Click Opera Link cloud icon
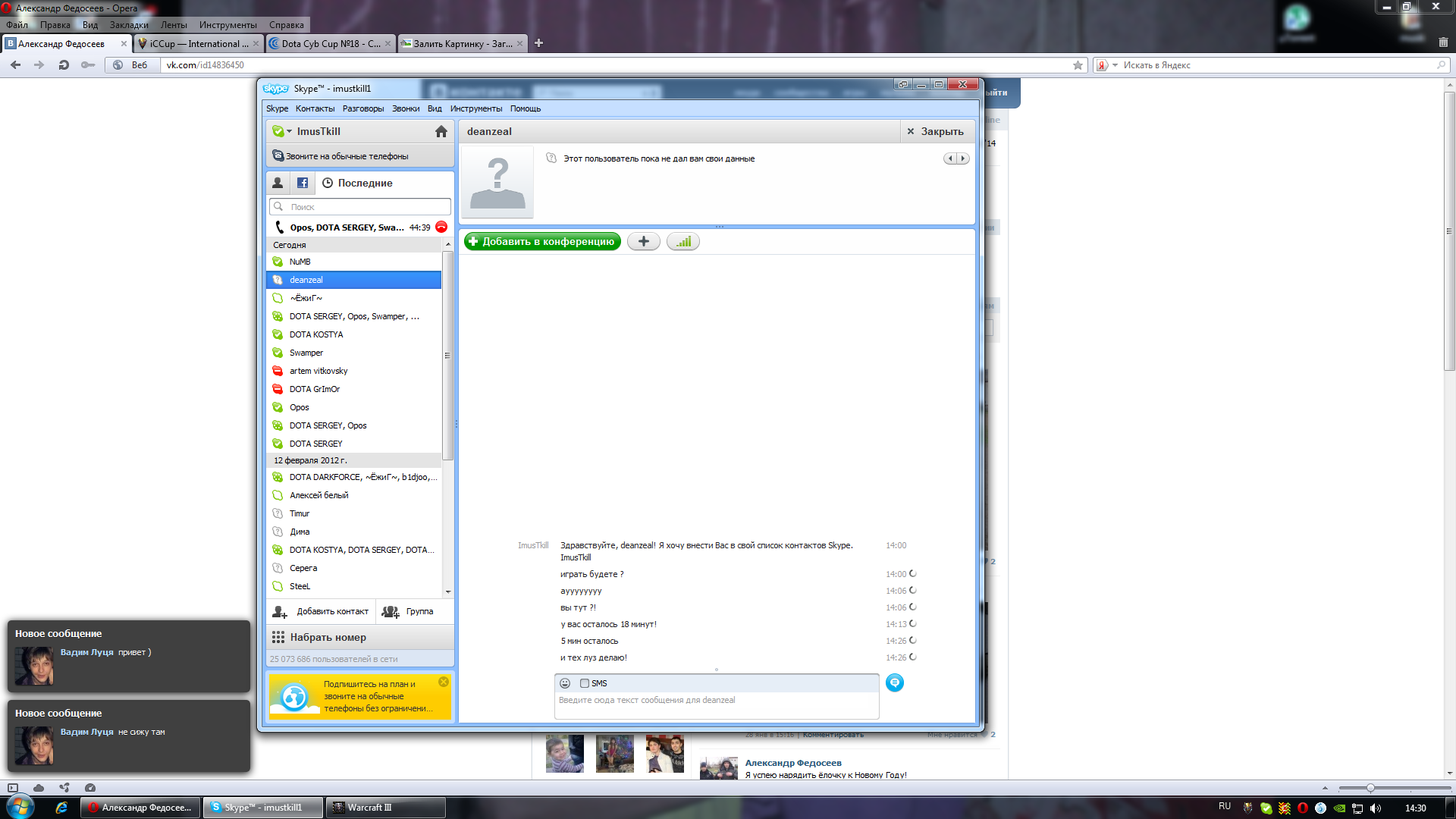Screen dimensions: 1456x819 [x=39, y=788]
